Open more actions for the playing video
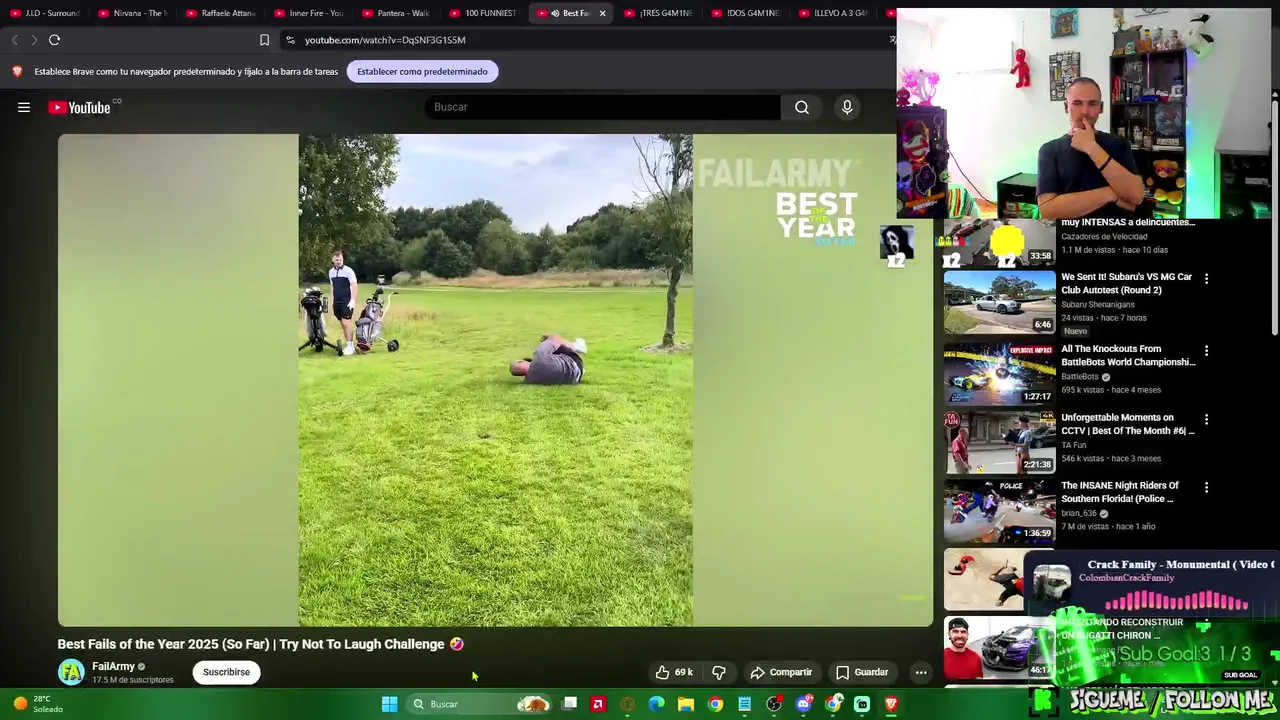The width and height of the screenshot is (1280, 720). click(x=921, y=672)
